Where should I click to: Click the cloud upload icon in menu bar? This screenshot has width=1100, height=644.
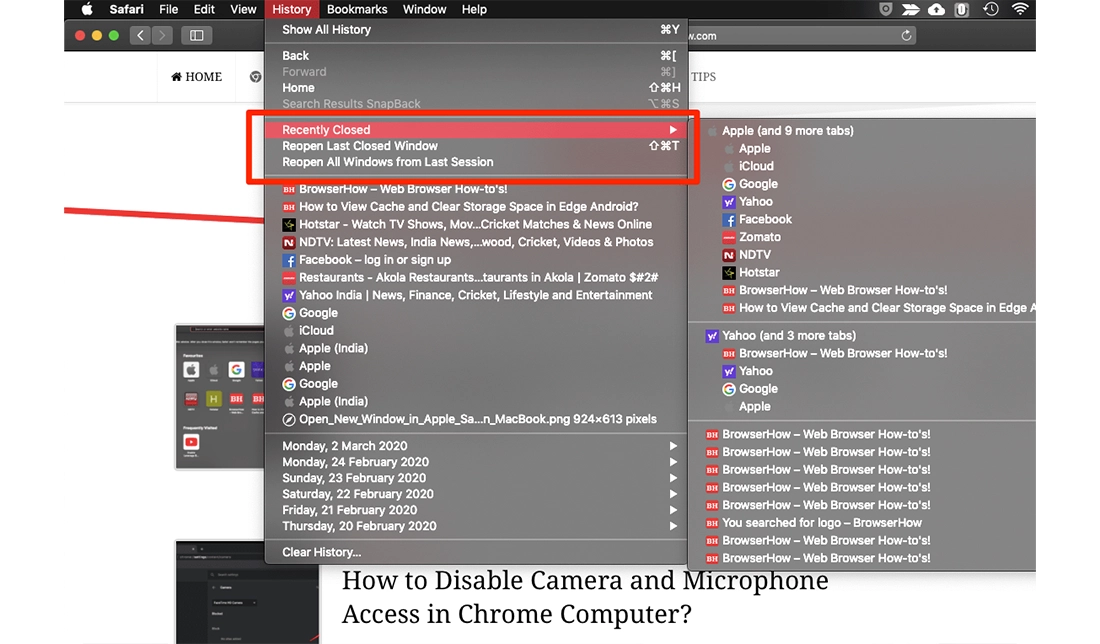tap(936, 10)
